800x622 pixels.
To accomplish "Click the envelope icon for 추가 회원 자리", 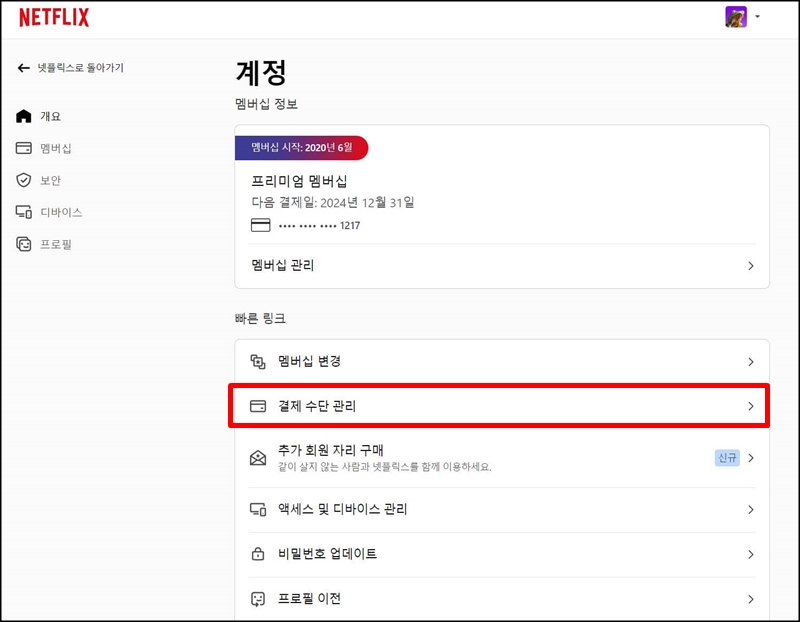I will 258,458.
